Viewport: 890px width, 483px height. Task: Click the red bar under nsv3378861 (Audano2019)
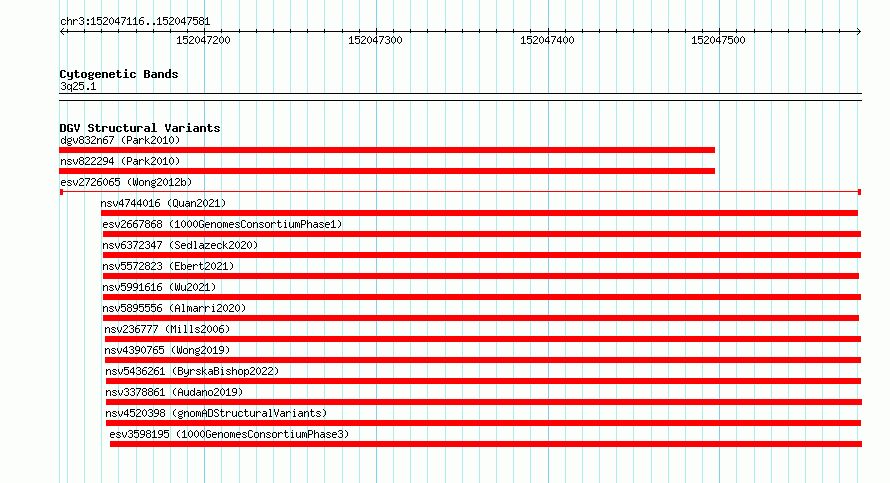coord(484,402)
